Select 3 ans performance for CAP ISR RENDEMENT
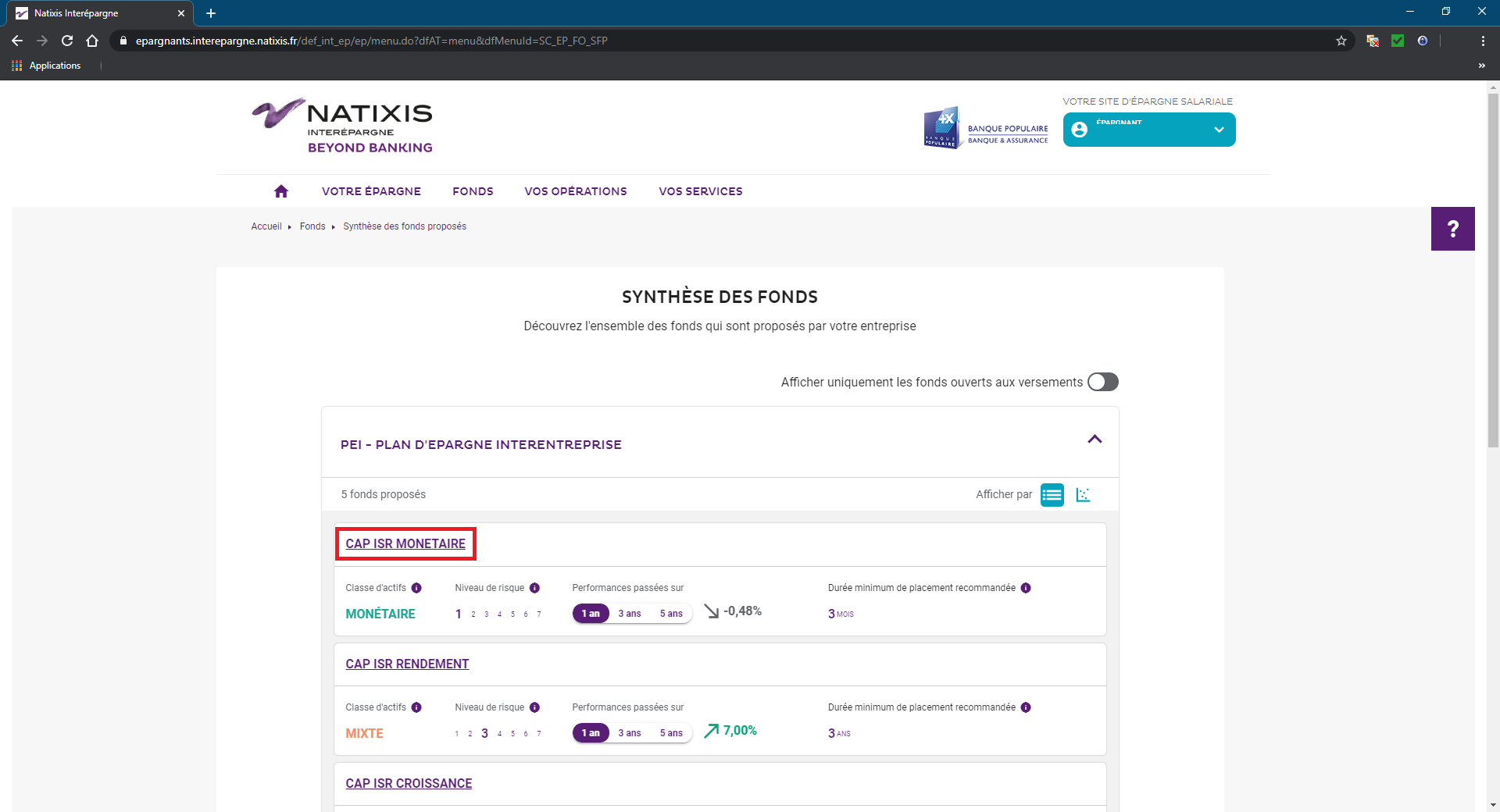 (x=630, y=733)
